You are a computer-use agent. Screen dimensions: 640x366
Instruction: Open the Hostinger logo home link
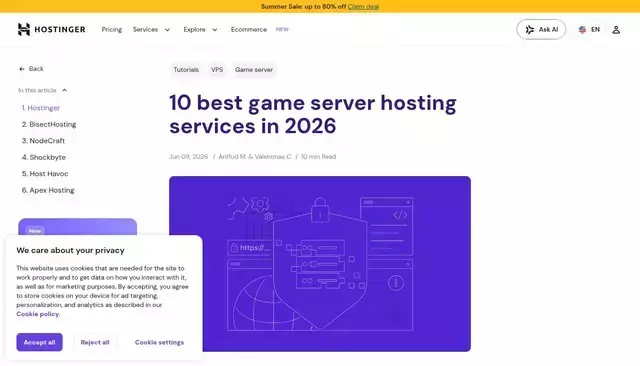(51, 29)
